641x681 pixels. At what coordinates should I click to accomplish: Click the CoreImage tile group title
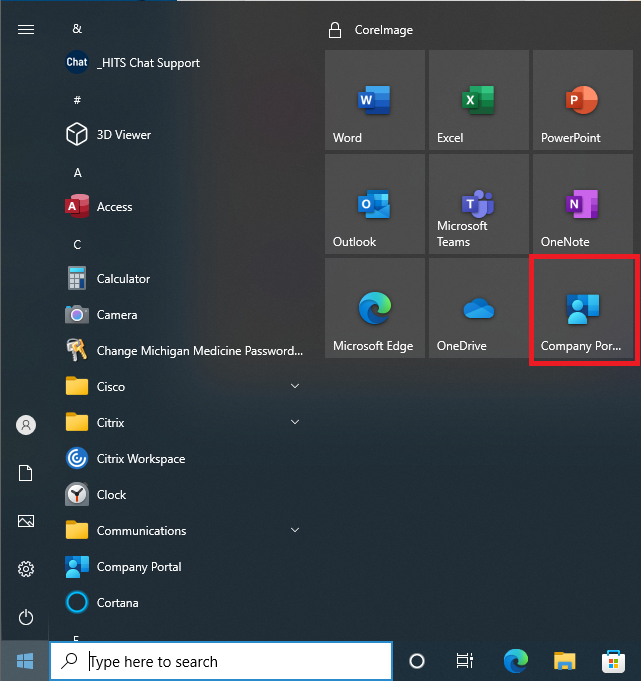click(x=384, y=30)
